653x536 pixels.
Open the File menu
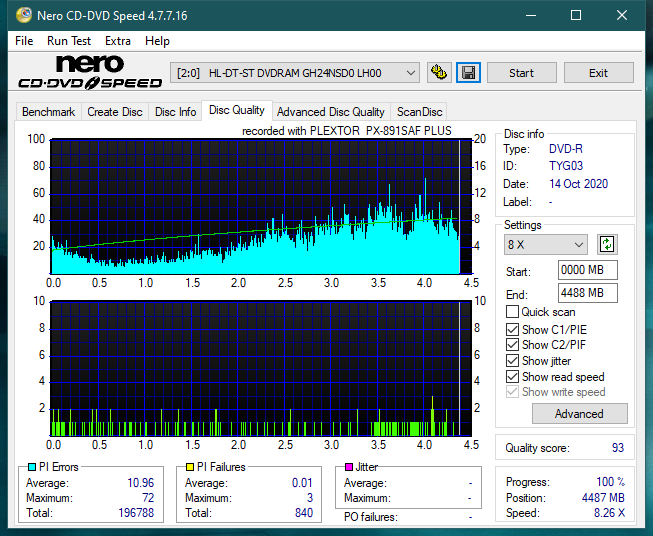24,41
